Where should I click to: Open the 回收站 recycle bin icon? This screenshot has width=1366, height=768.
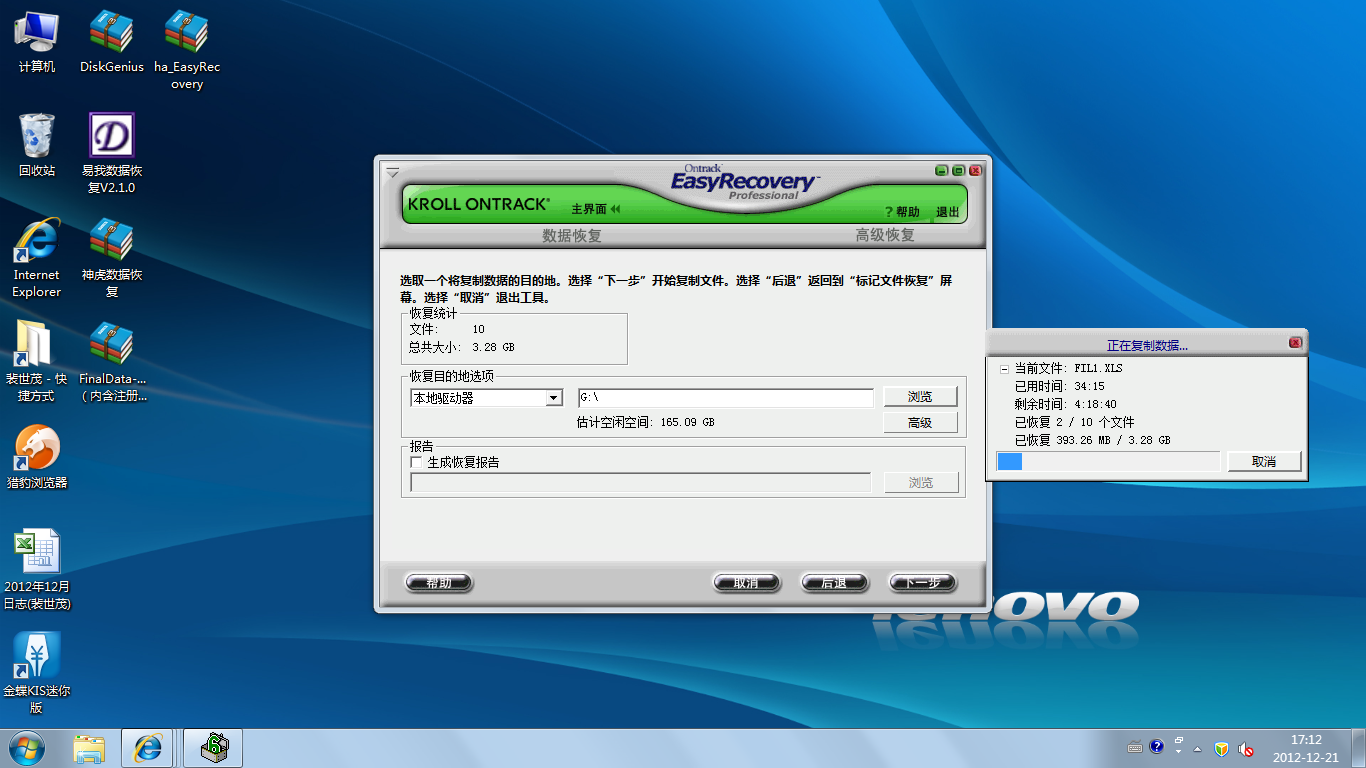pyautogui.click(x=37, y=145)
